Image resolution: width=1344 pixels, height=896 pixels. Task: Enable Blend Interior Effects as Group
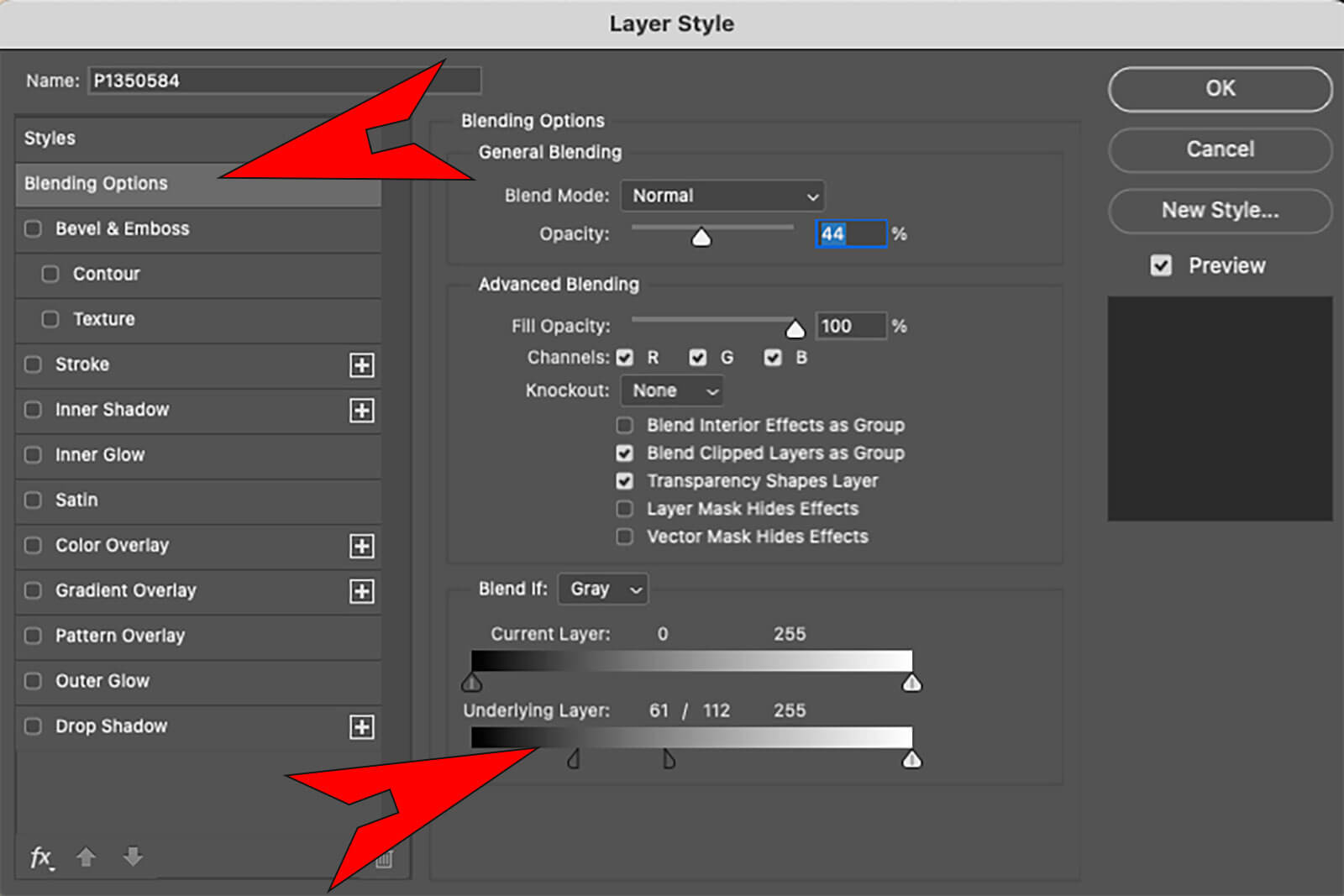click(625, 425)
